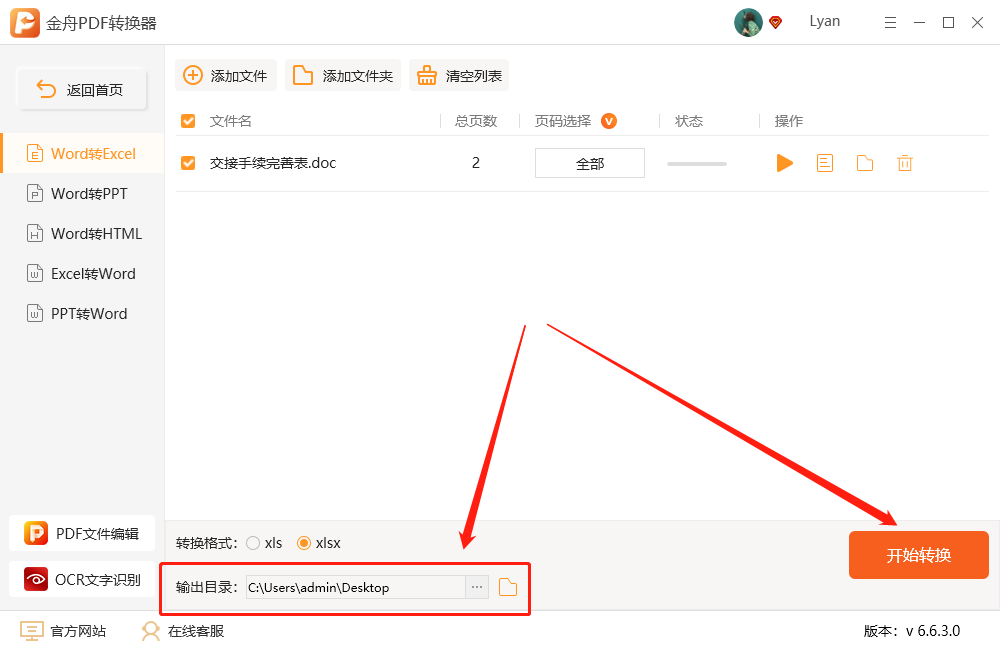Open output directory folder icon
The height and width of the screenshot is (650, 1000).
coord(508,587)
